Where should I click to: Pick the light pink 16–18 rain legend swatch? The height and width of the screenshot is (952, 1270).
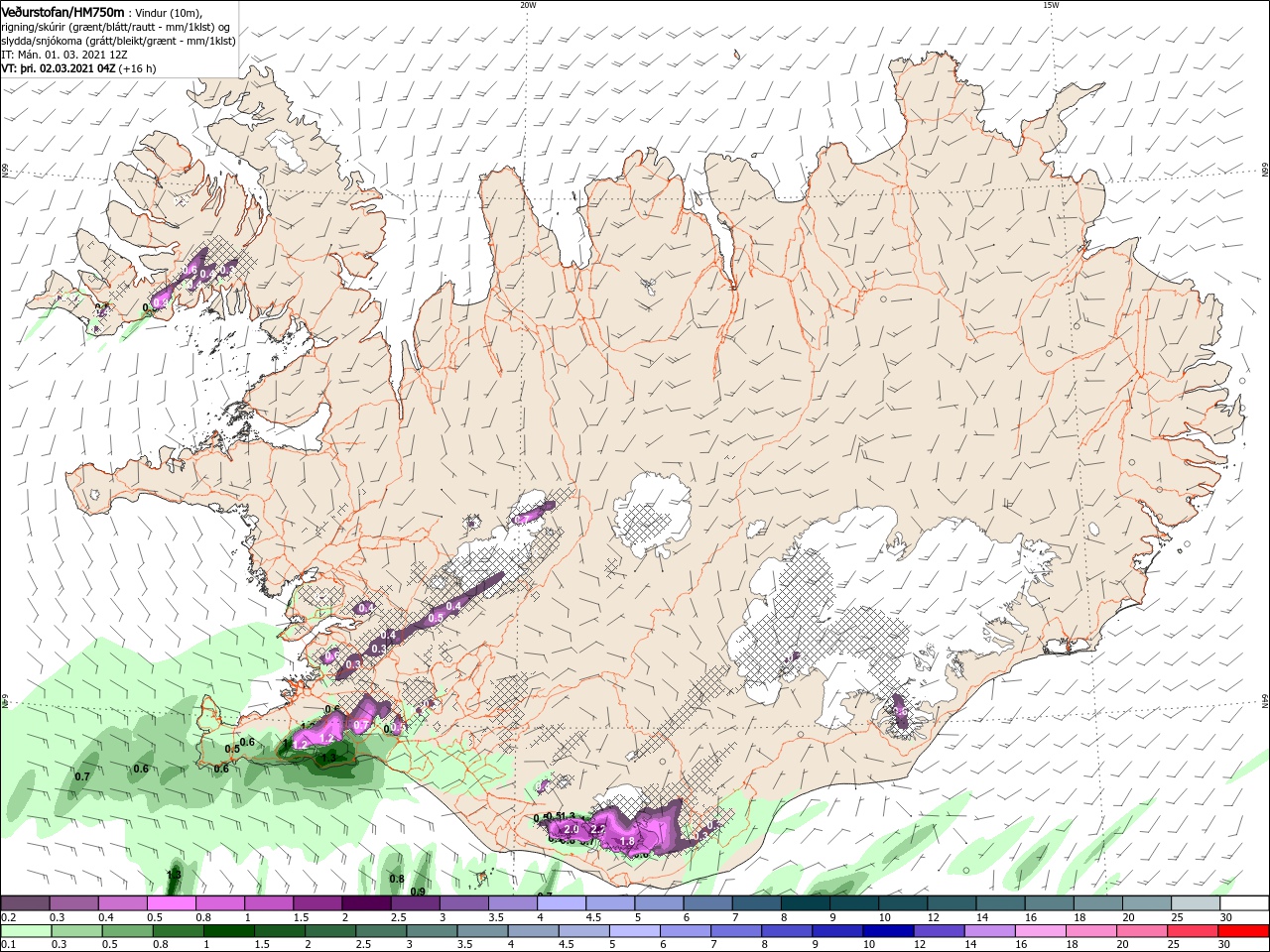click(x=1040, y=931)
